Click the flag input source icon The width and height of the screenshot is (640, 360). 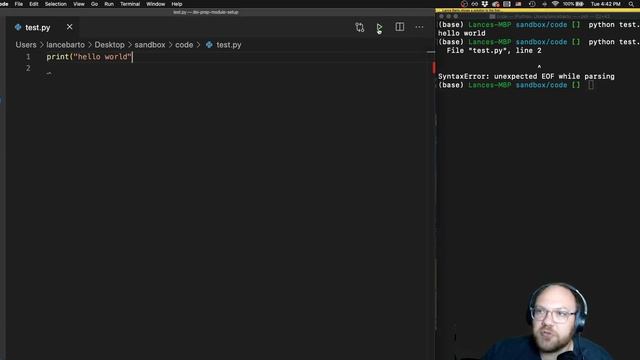pos(518,4)
